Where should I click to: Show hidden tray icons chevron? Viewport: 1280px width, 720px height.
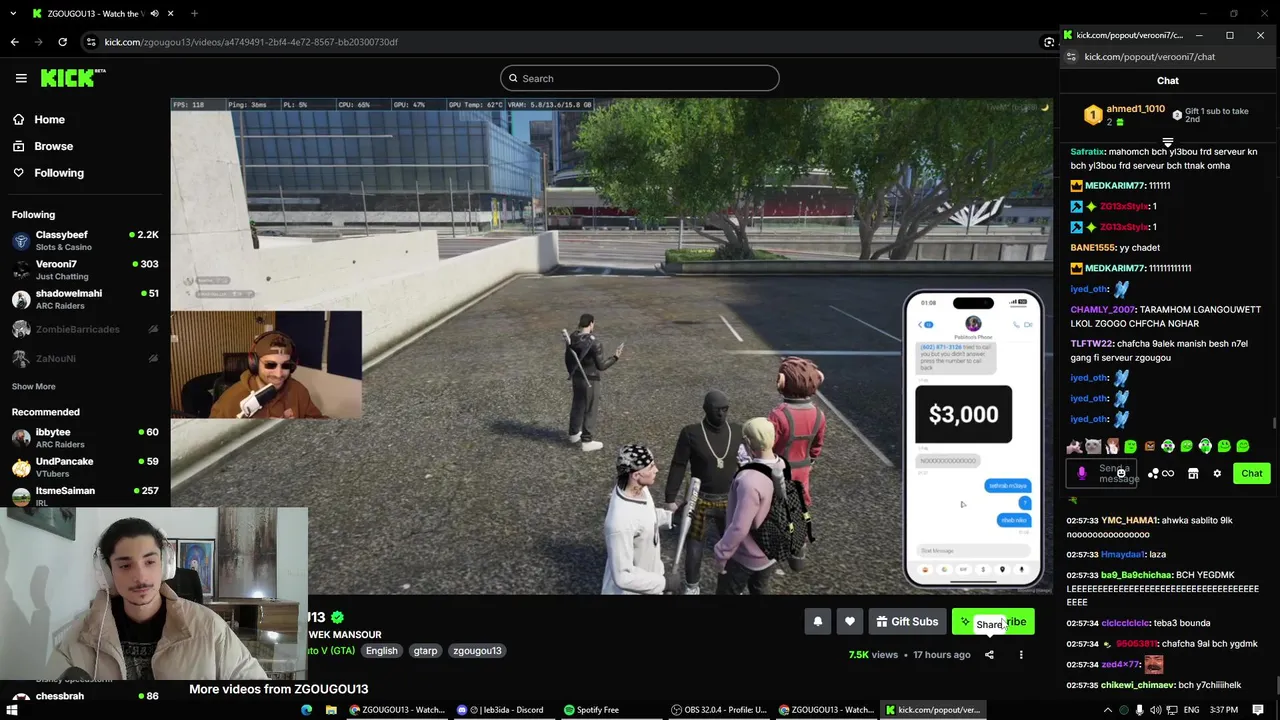click(x=1107, y=710)
